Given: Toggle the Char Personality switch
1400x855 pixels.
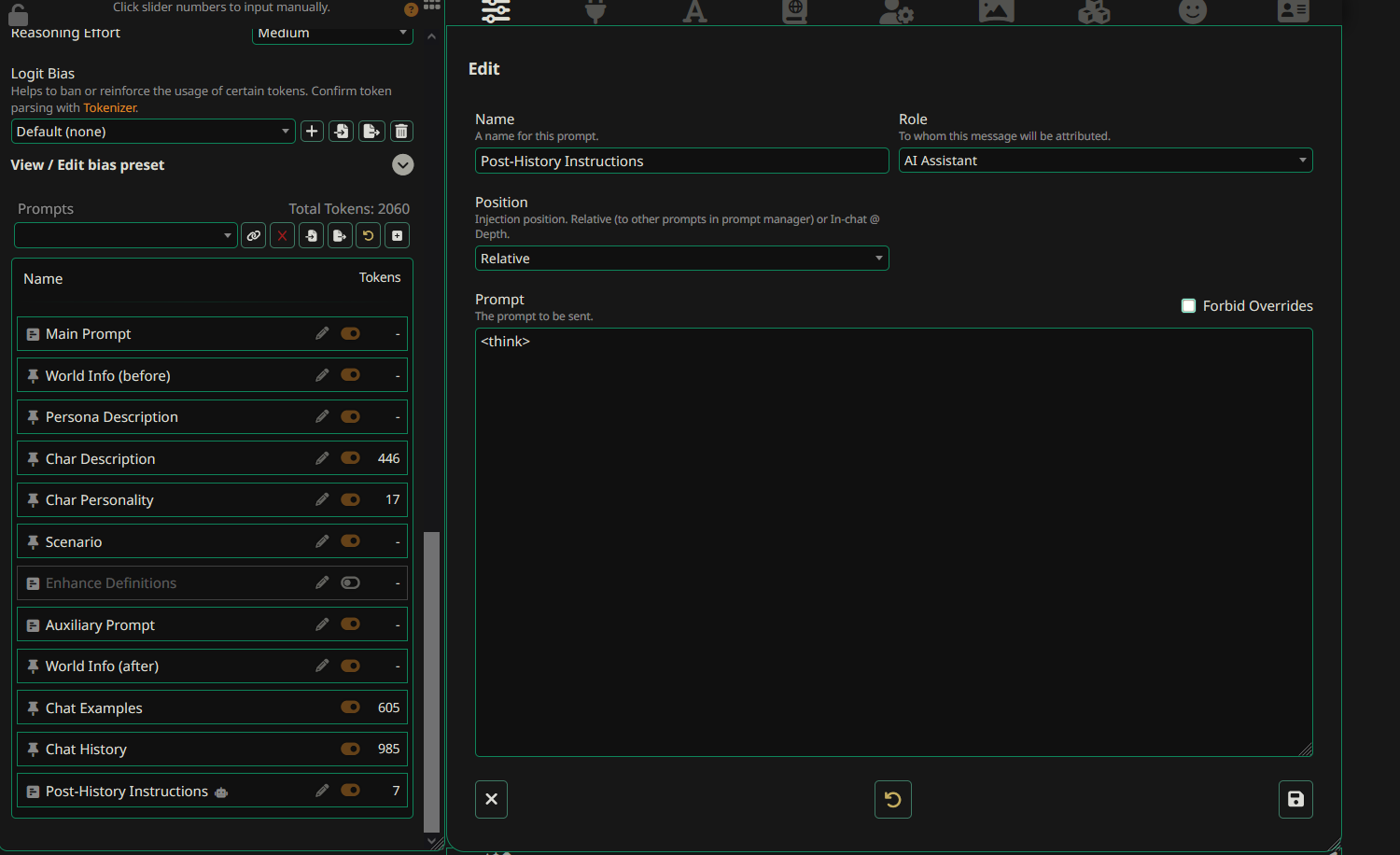Looking at the screenshot, I should pyautogui.click(x=351, y=499).
